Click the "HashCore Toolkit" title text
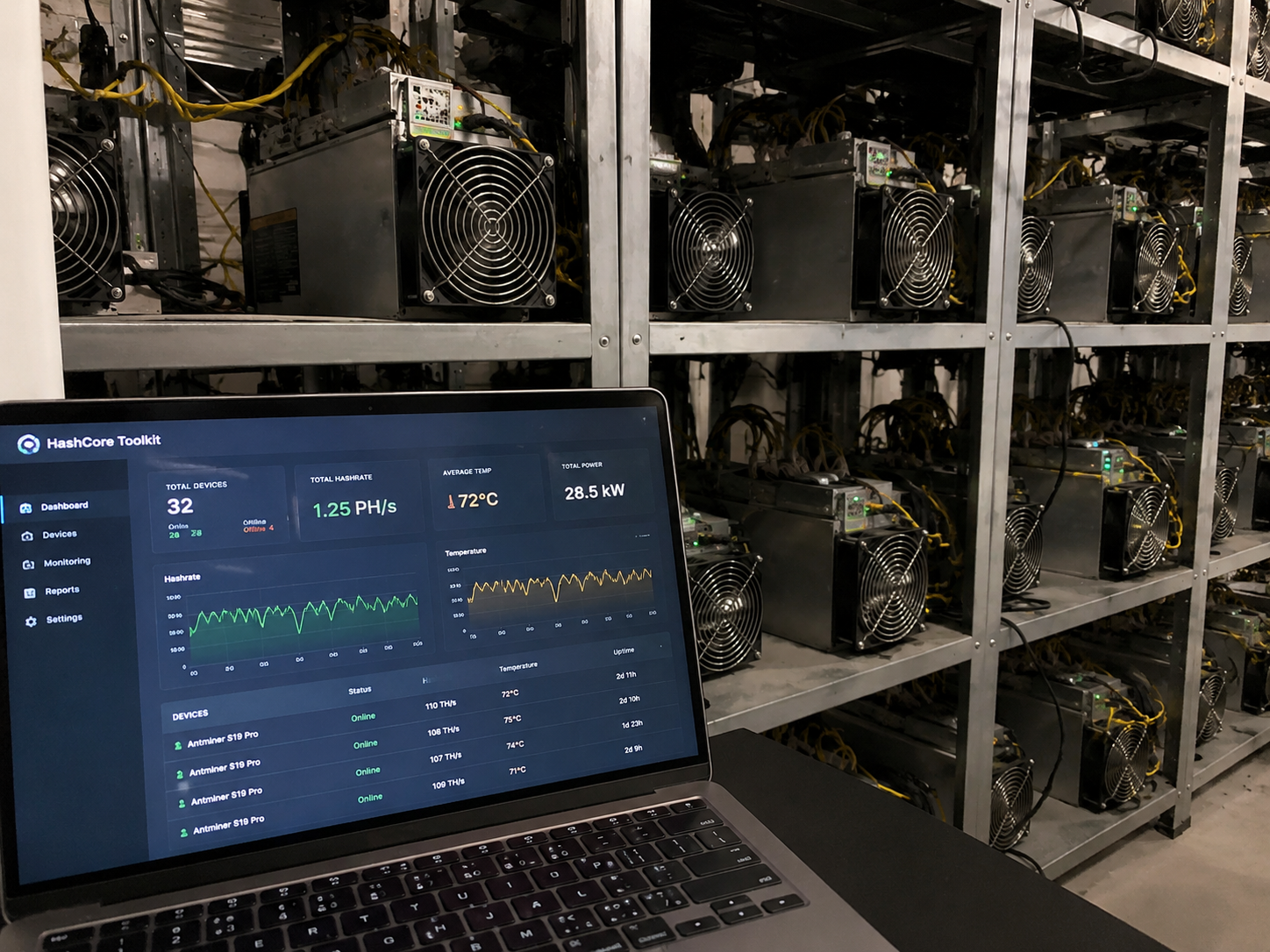 point(103,442)
